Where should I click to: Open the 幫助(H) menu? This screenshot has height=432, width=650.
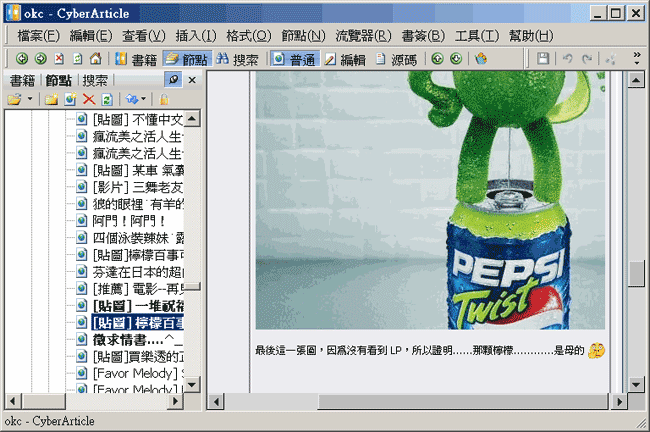(x=531, y=36)
